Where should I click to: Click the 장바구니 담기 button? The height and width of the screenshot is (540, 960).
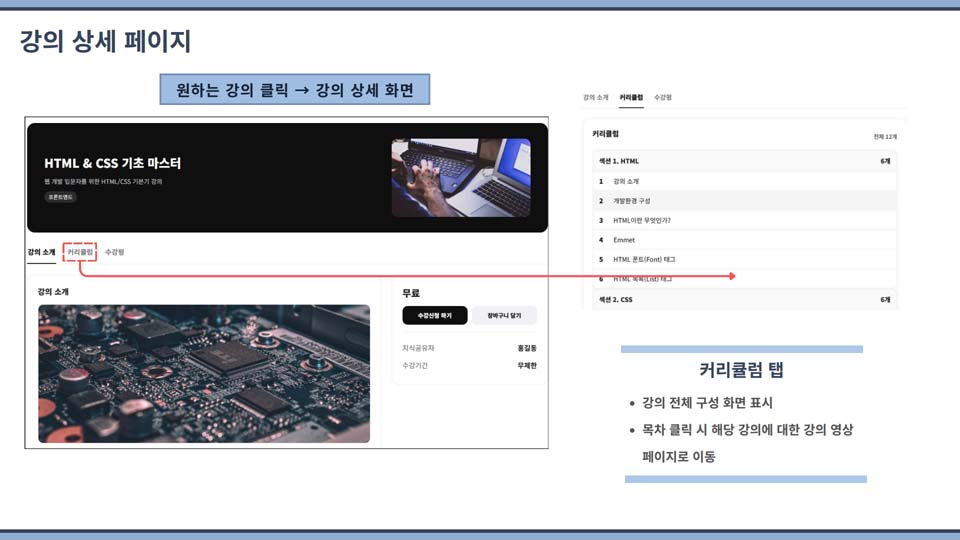[x=504, y=316]
